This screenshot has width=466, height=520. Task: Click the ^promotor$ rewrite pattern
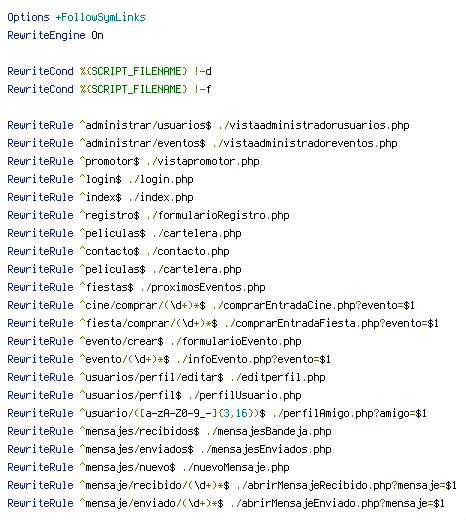[x=109, y=161]
